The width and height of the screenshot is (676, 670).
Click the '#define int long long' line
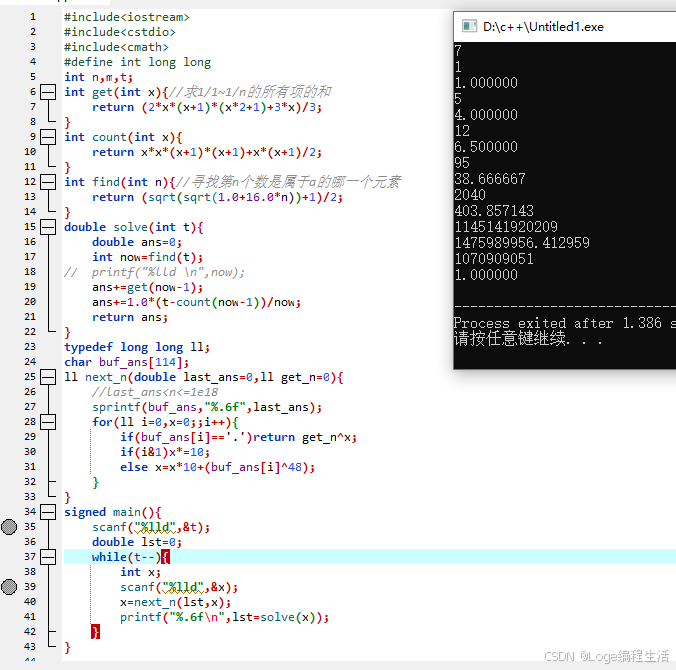(138, 62)
